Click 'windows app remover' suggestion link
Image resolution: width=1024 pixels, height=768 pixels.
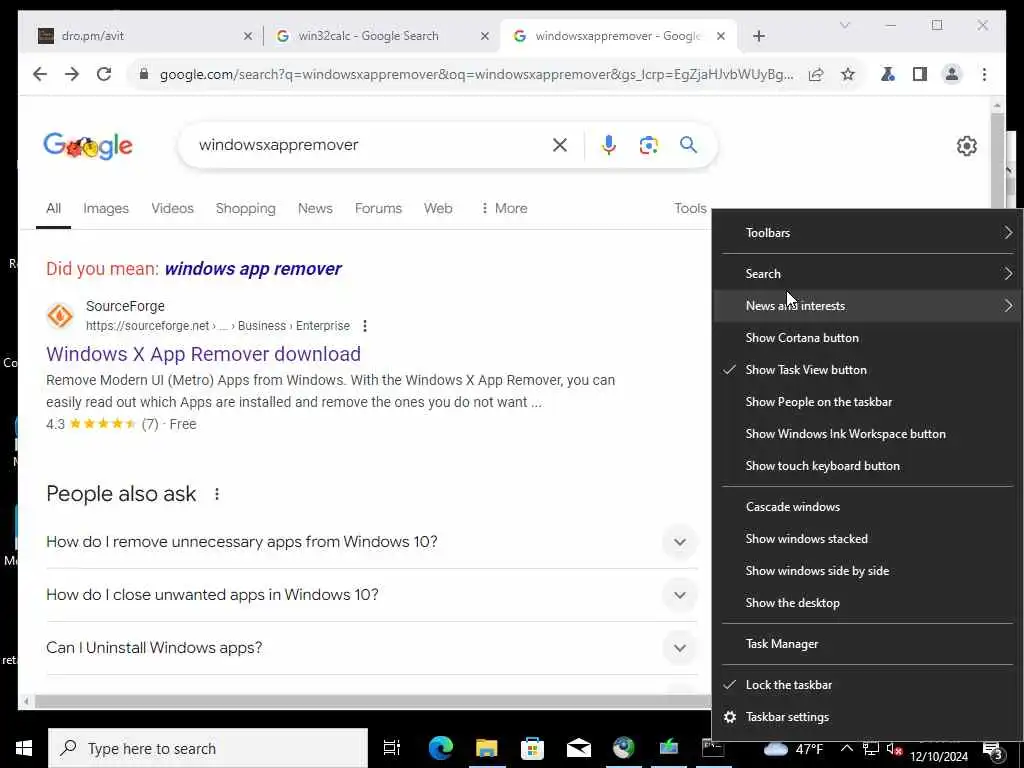[x=253, y=269]
